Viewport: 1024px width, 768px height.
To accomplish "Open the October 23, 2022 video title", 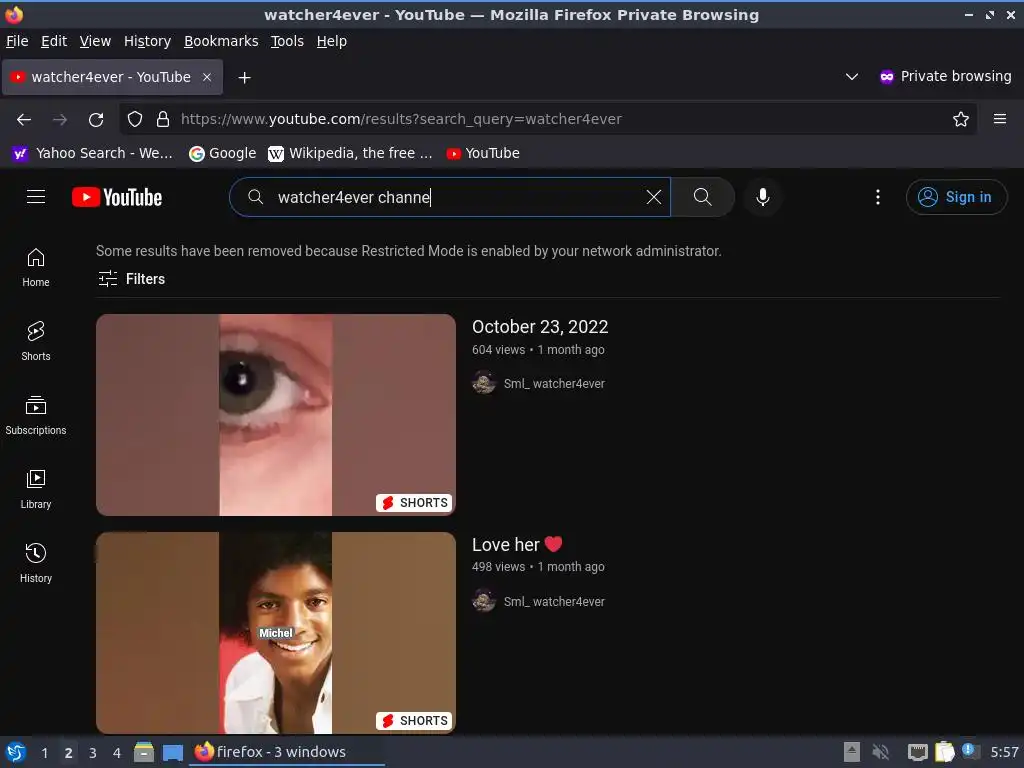I will point(540,327).
